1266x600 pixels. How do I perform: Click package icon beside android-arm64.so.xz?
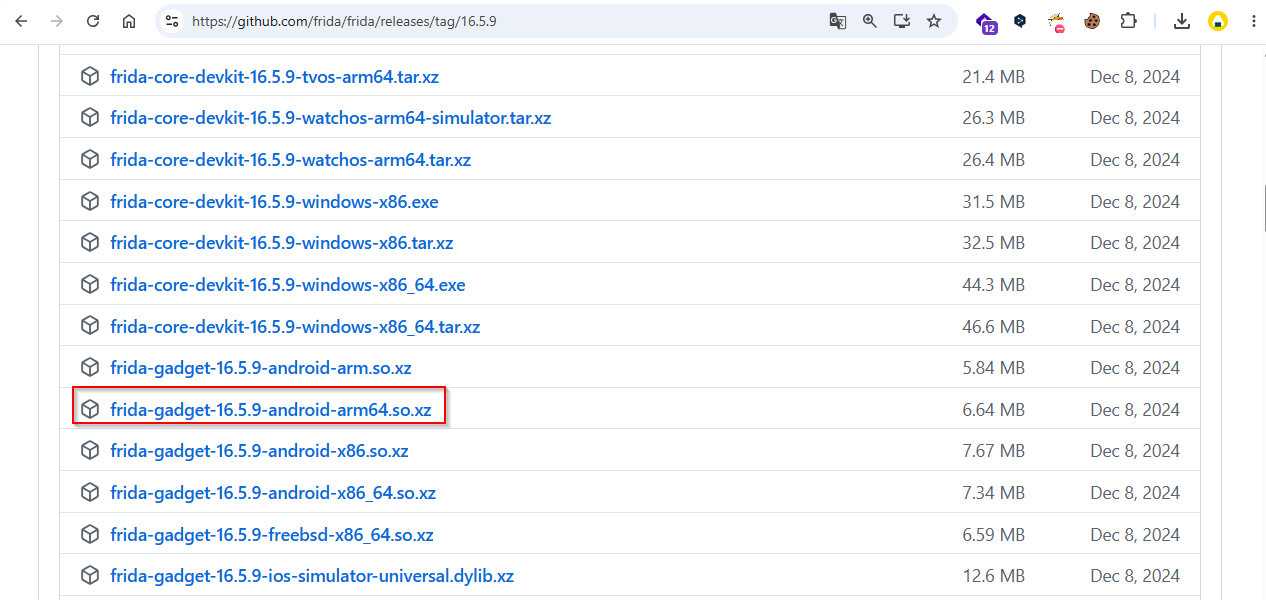90,410
